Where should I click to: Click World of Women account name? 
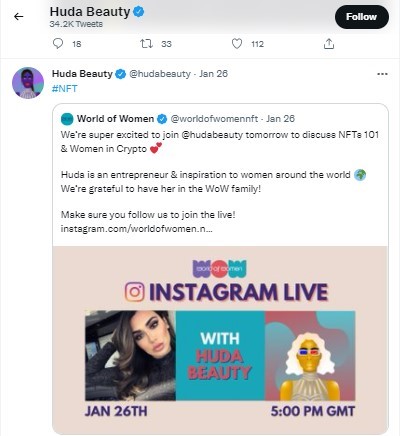click(115, 119)
